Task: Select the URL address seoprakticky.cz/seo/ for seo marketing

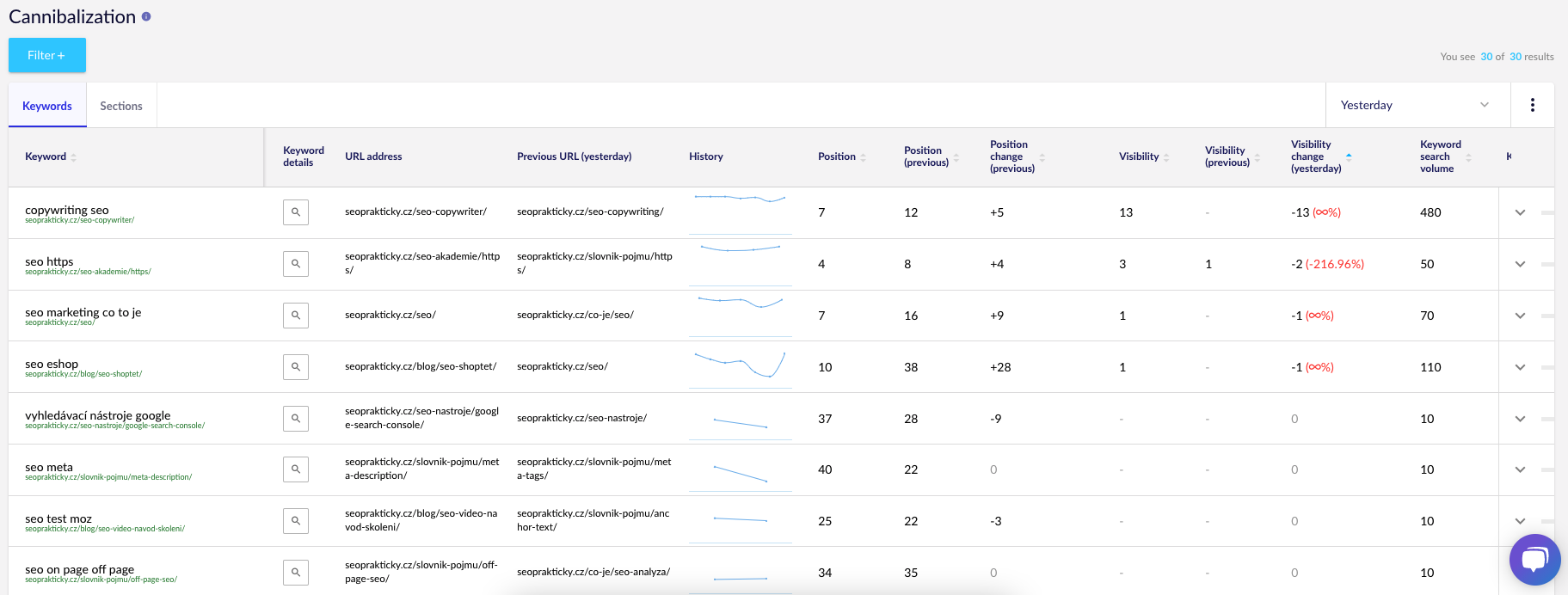Action: [390, 315]
